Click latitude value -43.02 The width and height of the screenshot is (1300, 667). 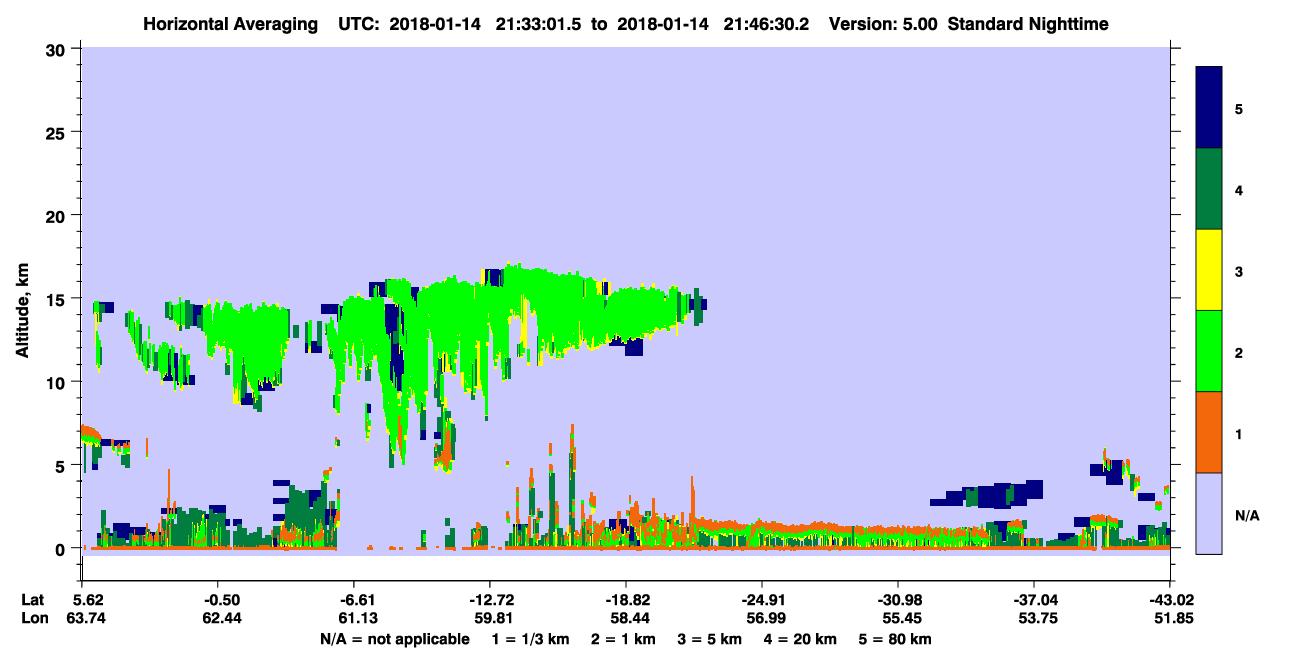coord(1170,600)
